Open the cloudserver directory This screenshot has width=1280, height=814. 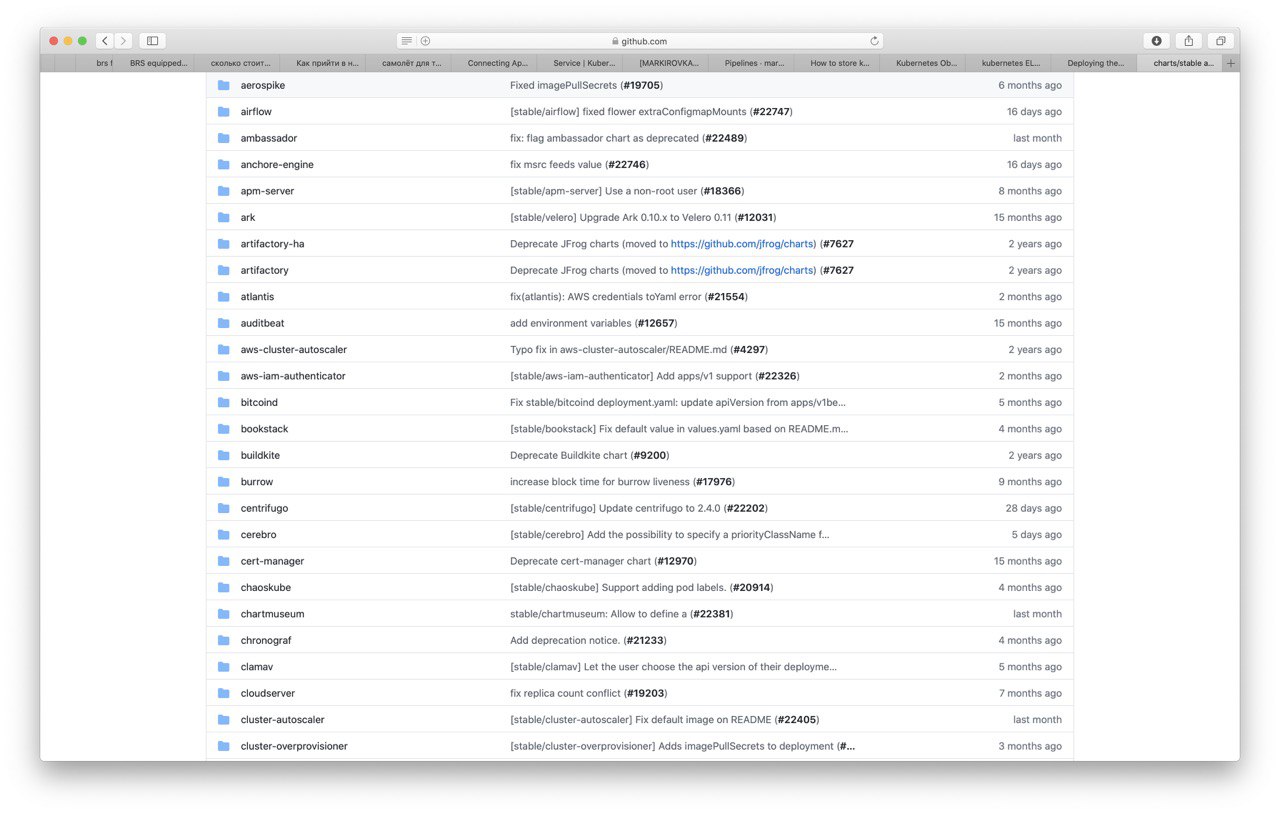click(268, 693)
